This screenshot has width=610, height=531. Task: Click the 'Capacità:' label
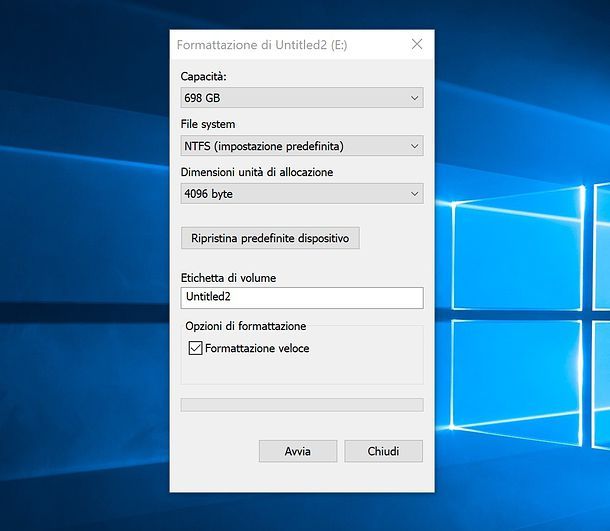[203, 77]
